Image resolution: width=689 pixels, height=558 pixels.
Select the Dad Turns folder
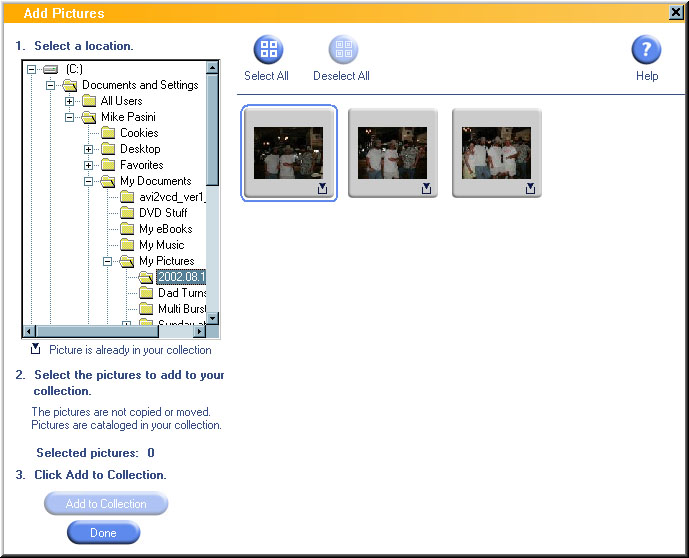182,293
